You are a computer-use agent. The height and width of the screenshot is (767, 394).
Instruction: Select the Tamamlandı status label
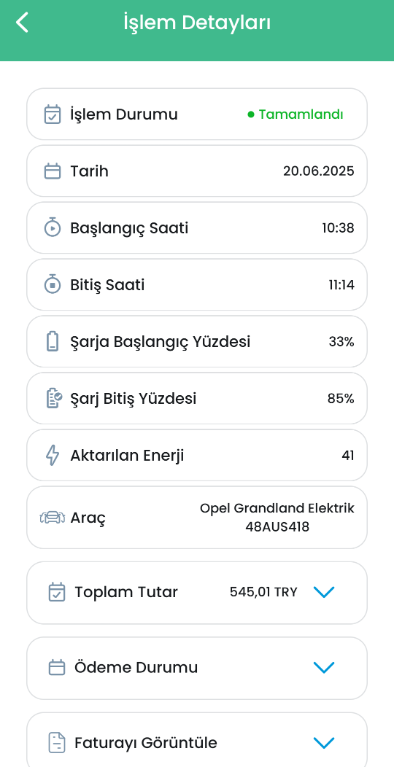(301, 114)
